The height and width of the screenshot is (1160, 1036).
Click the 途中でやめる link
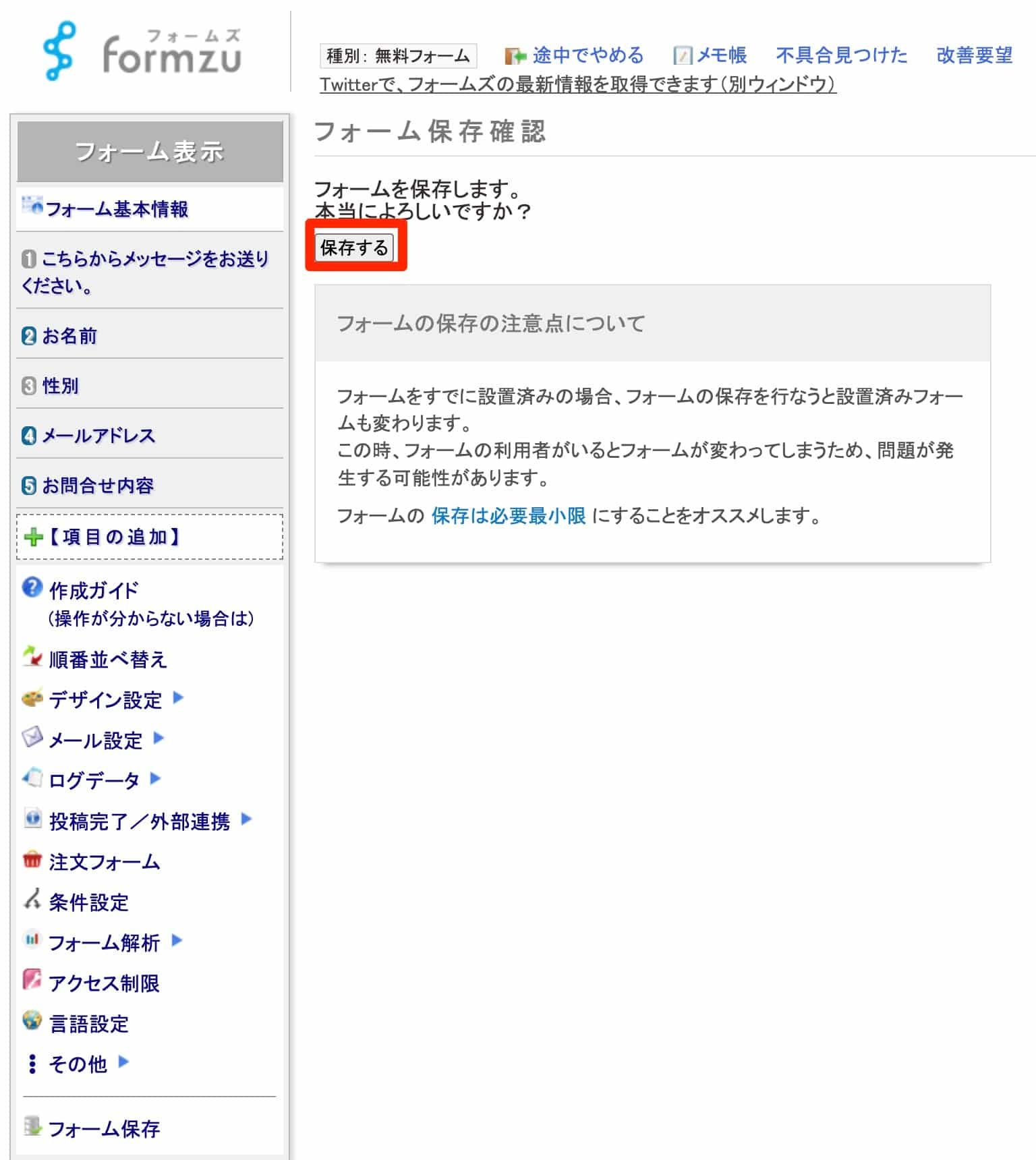pos(588,55)
